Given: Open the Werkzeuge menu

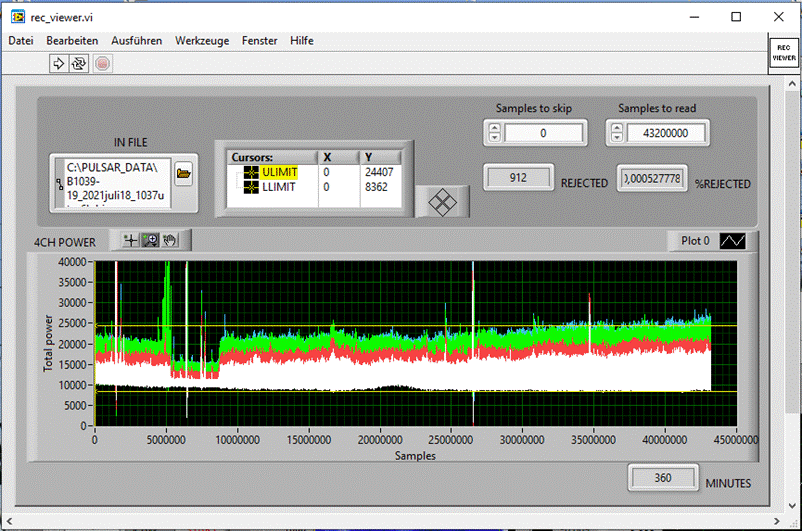Looking at the screenshot, I should coord(202,40).
